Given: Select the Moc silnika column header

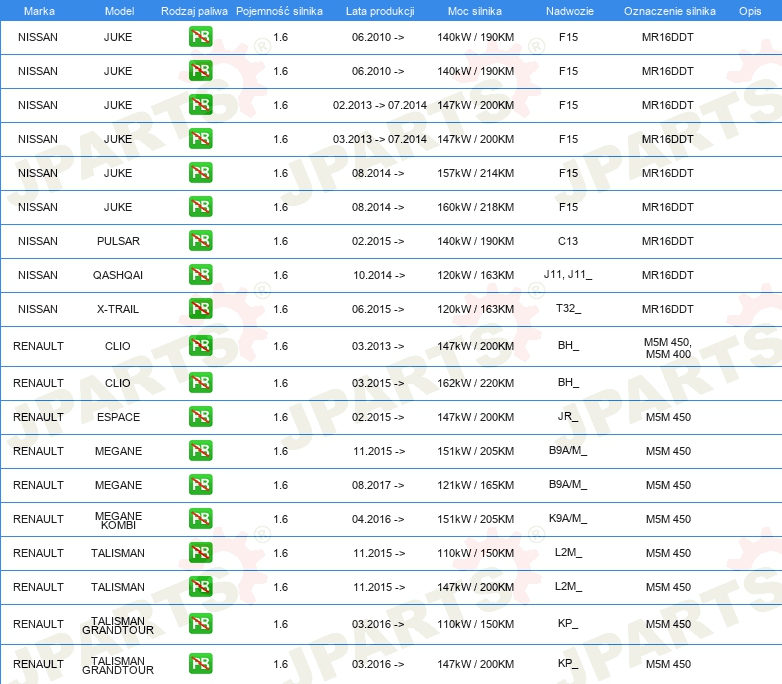Looking at the screenshot, I should 475,10.
